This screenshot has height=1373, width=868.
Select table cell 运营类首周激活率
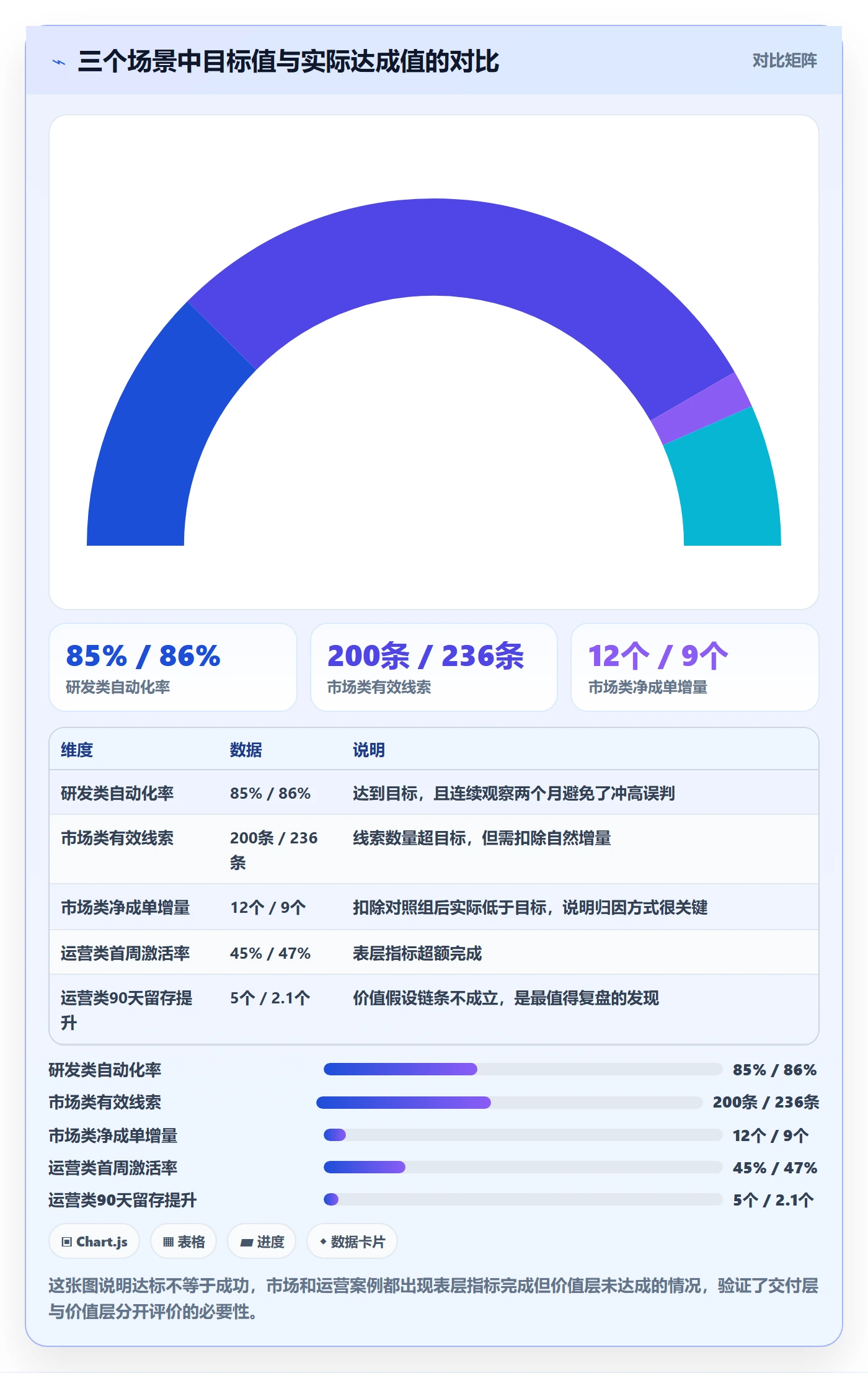[125, 953]
